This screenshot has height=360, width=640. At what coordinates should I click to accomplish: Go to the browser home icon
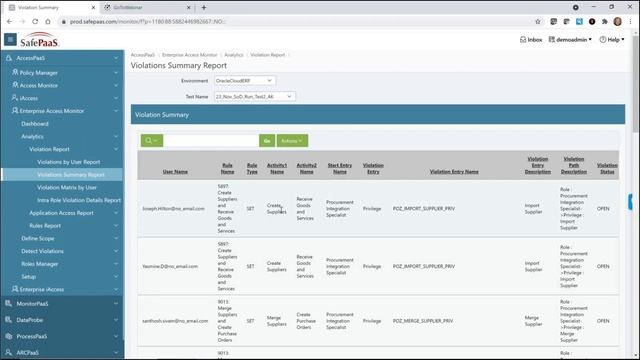(48, 22)
